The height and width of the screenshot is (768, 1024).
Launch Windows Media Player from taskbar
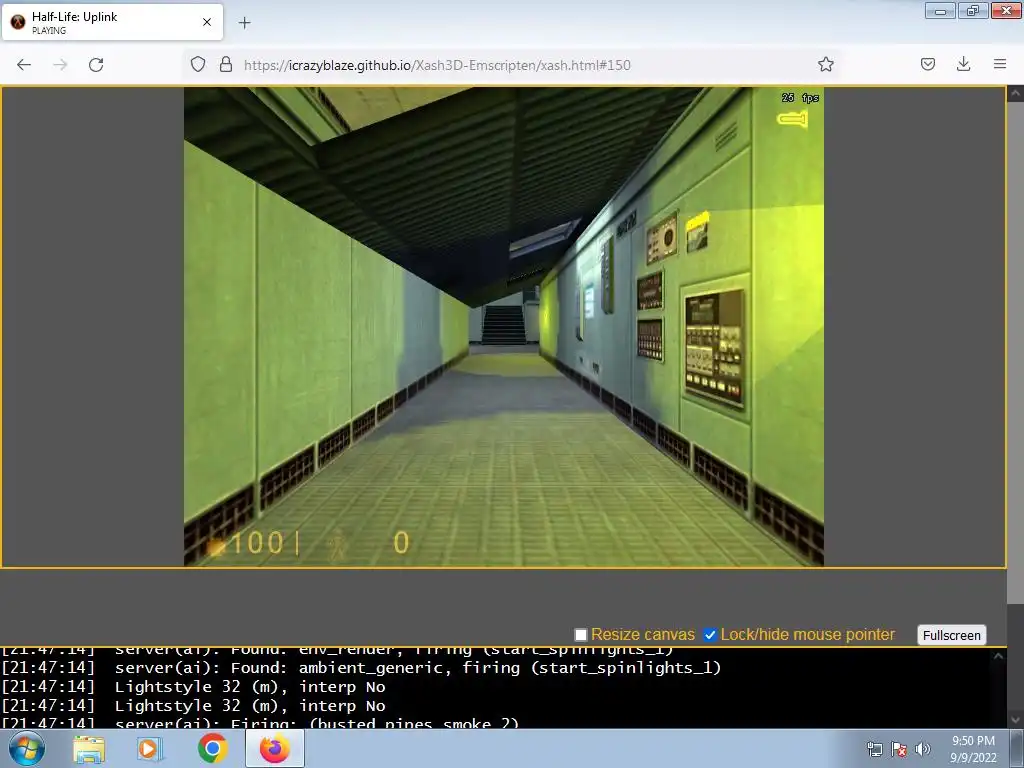point(149,749)
